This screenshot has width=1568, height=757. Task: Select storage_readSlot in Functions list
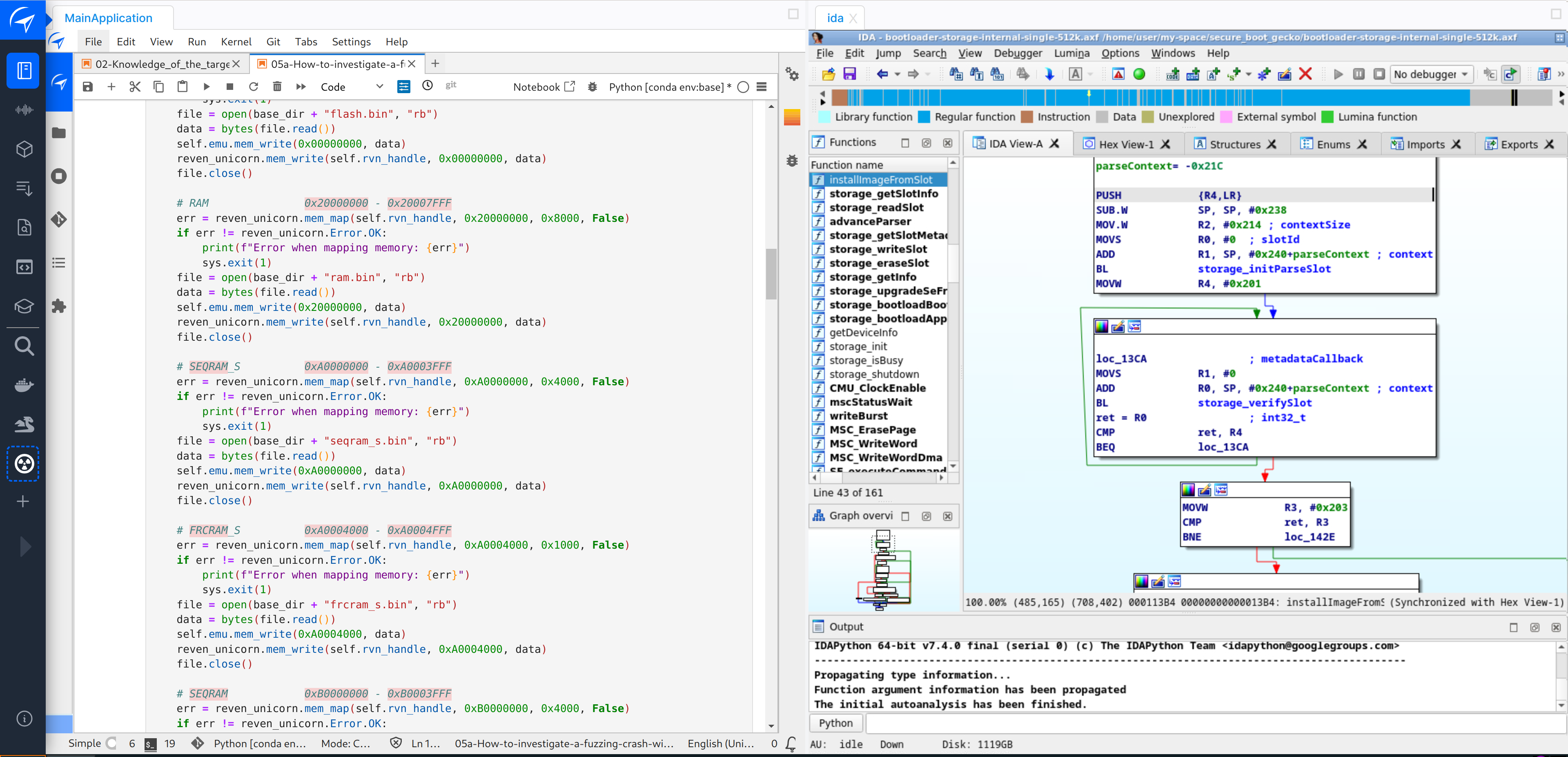(876, 208)
